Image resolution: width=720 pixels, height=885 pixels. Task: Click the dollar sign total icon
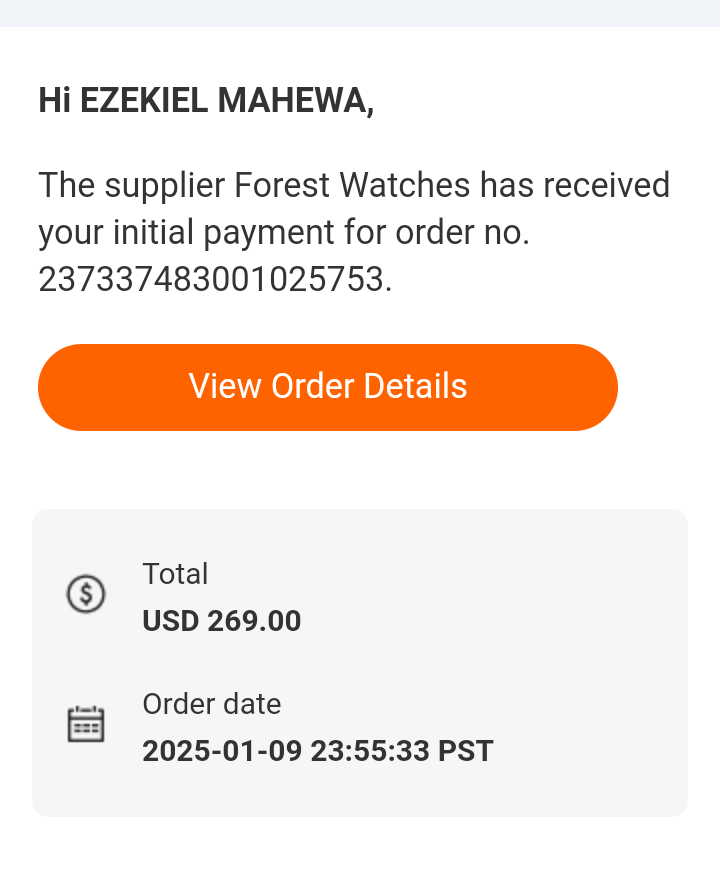[86, 594]
